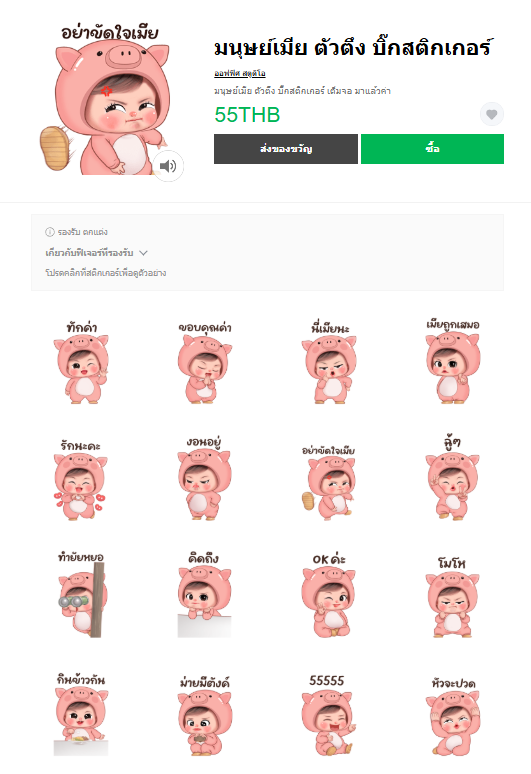Choose the โมโห angry sticker
Screen dimensions: 531x774
(x=453, y=596)
